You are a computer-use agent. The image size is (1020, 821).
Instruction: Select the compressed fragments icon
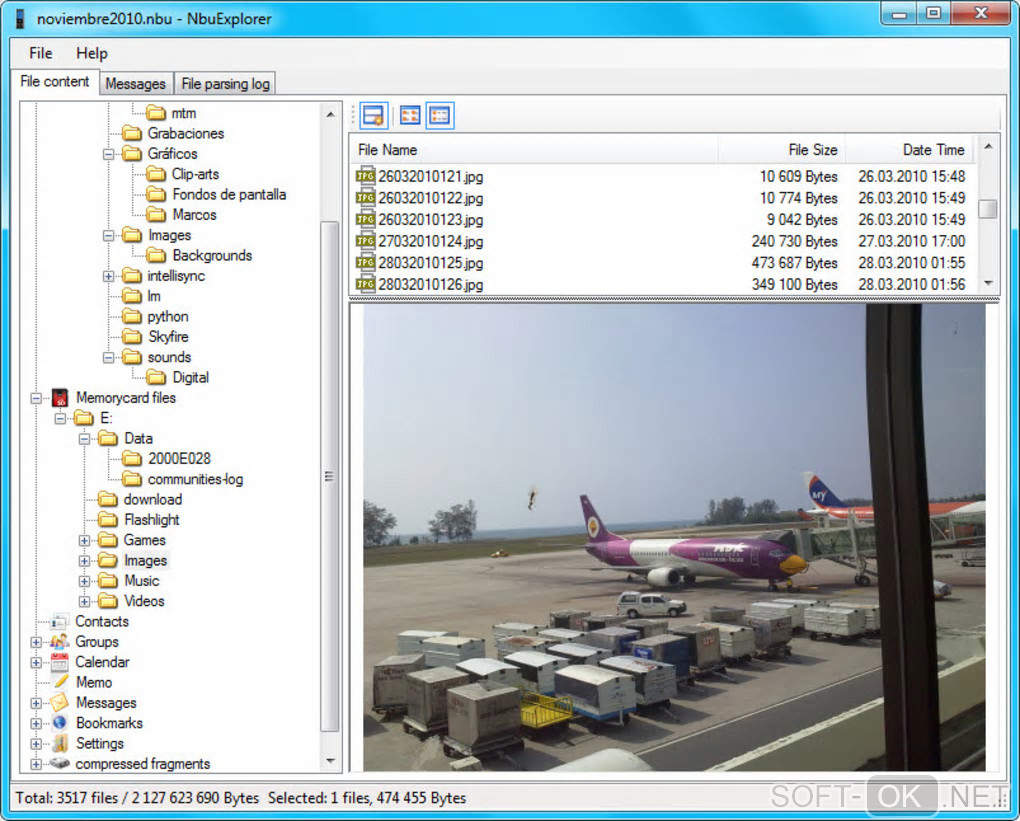60,763
